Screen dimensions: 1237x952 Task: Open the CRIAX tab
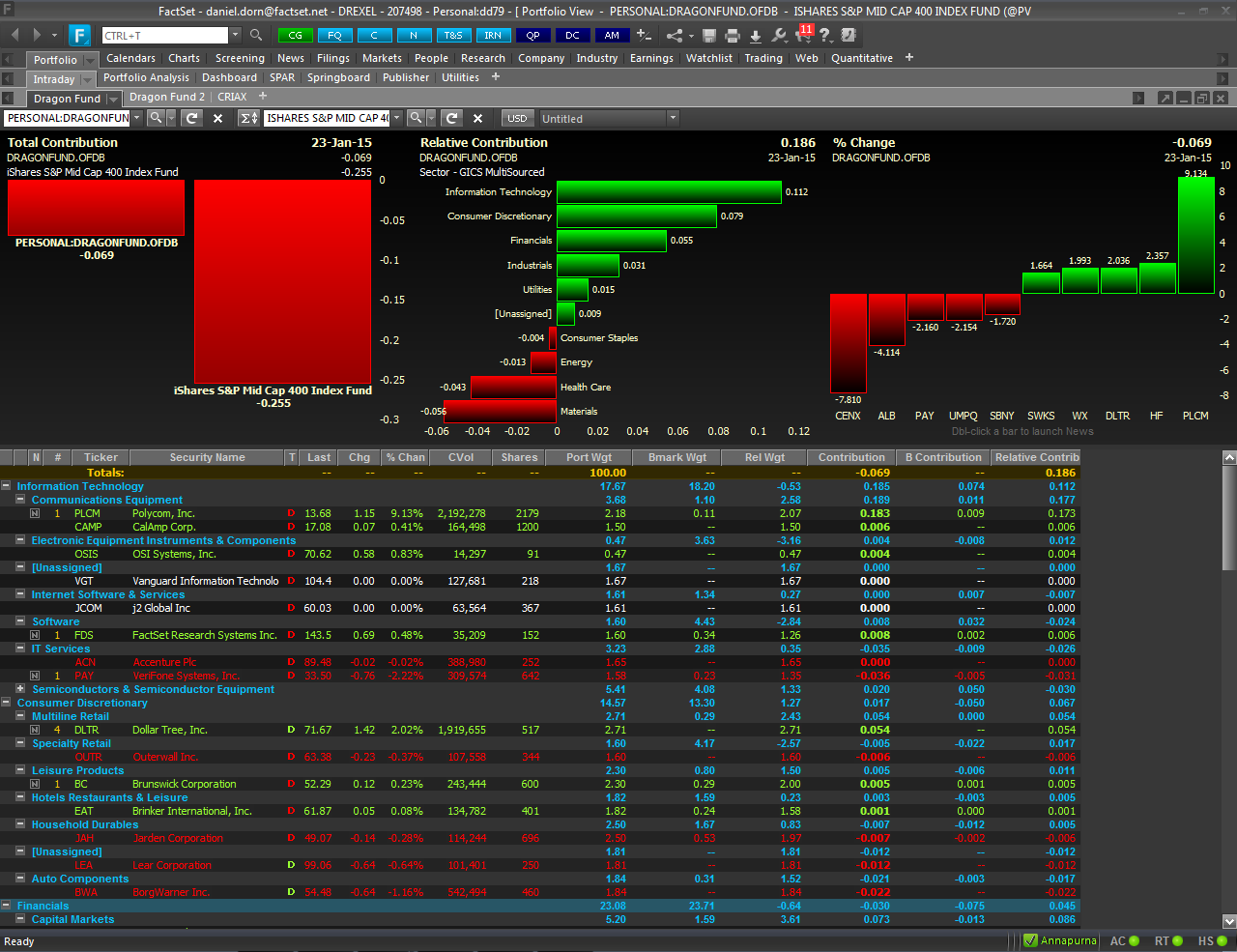[232, 97]
